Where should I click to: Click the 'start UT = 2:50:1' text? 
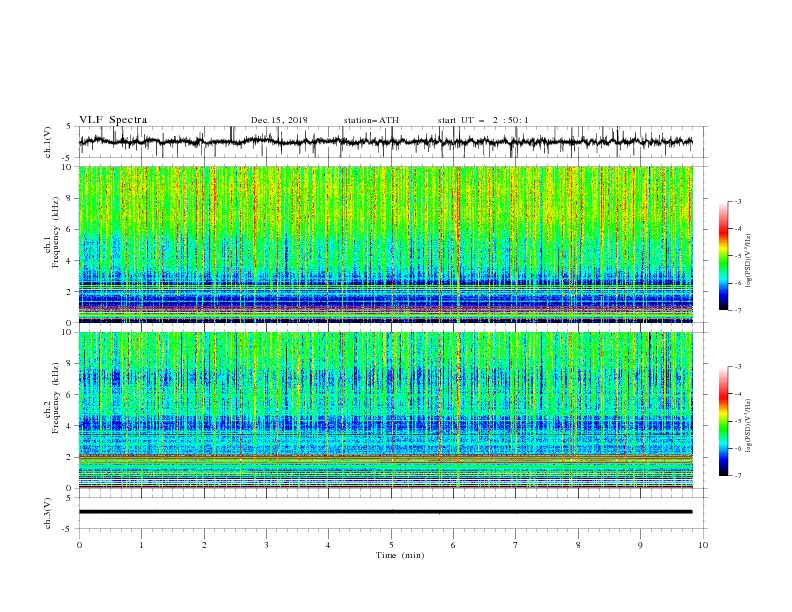(x=482, y=120)
